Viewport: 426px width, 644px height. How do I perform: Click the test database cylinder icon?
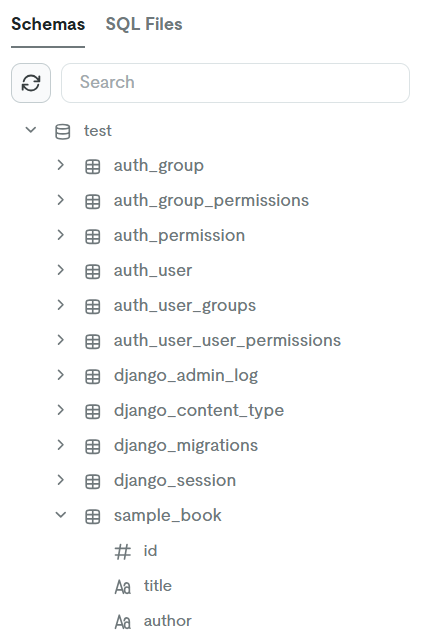click(x=62, y=132)
